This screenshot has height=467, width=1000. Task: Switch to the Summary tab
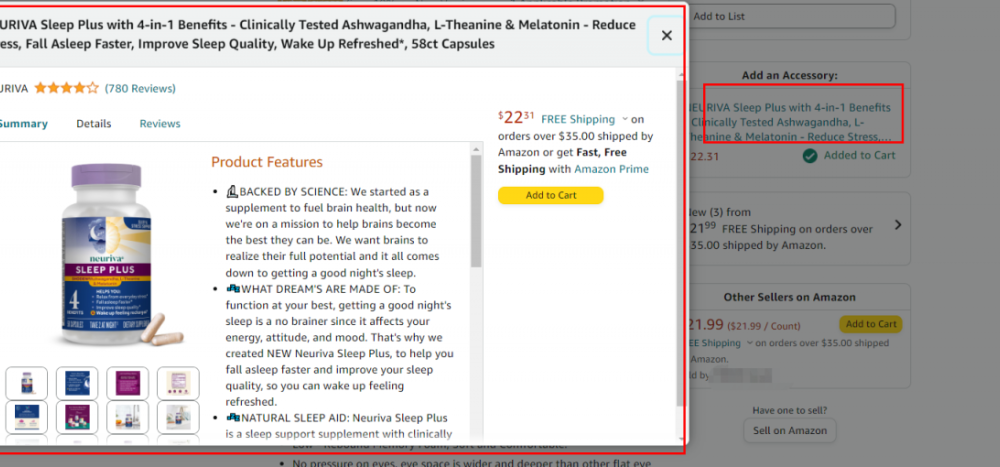(23, 124)
